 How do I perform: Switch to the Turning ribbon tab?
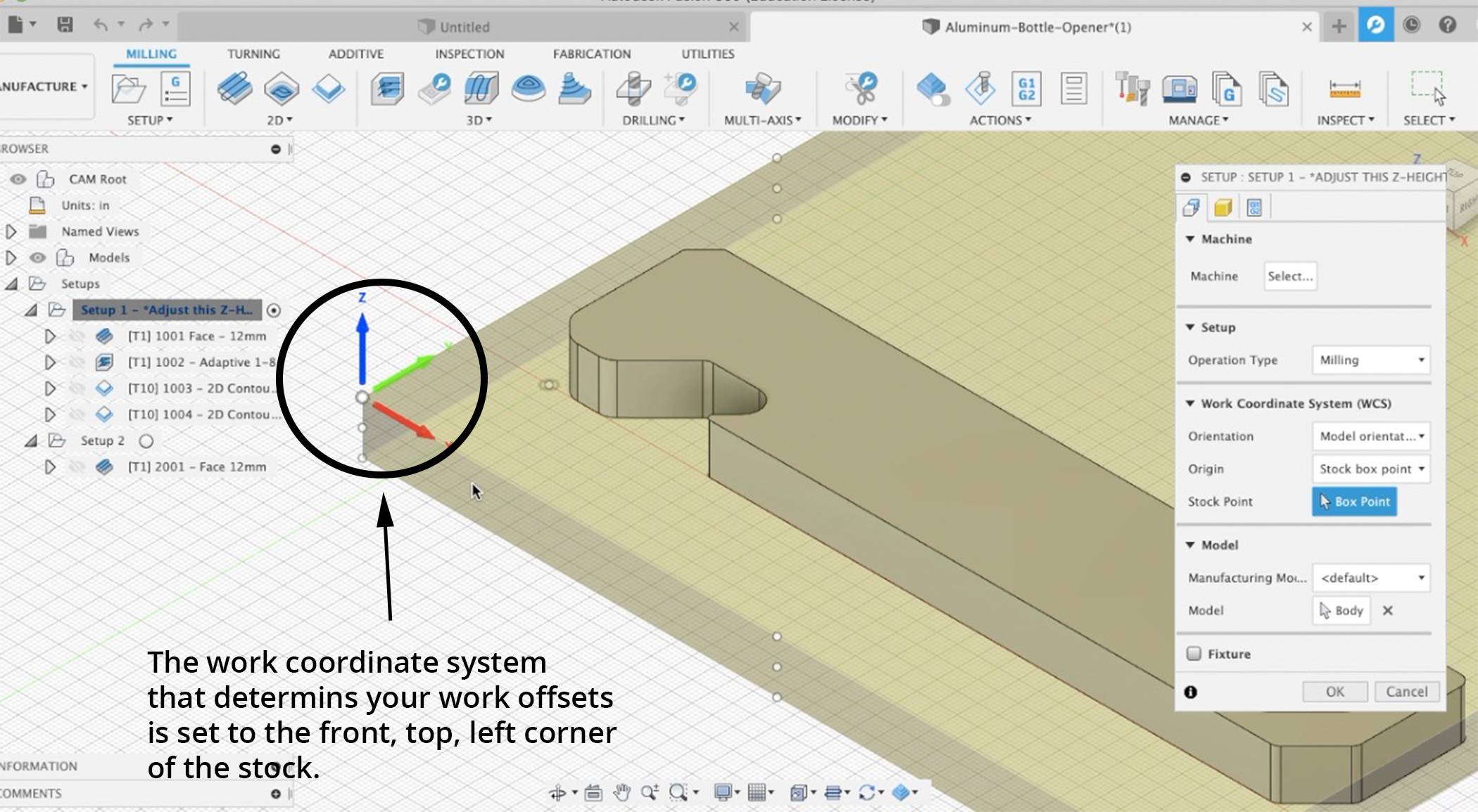pyautogui.click(x=253, y=54)
